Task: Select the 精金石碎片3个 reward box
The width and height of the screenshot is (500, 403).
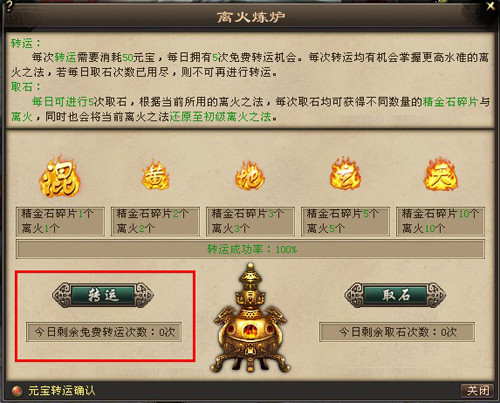Action: [250, 221]
